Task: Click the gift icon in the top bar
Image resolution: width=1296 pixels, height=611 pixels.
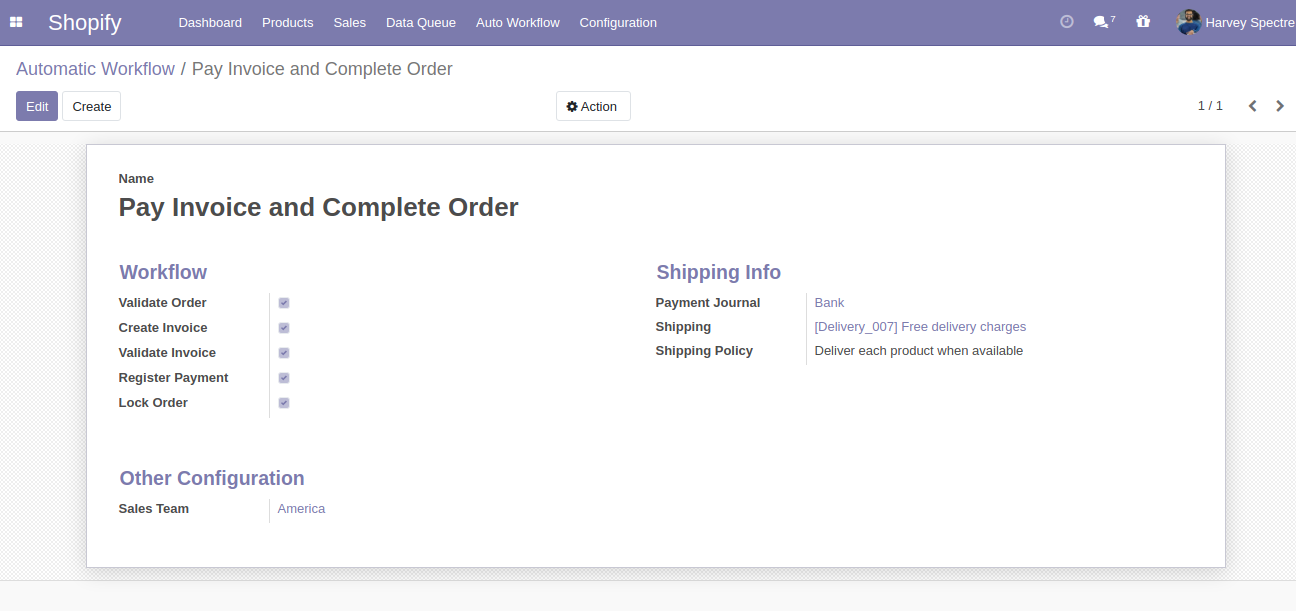Action: pyautogui.click(x=1143, y=22)
